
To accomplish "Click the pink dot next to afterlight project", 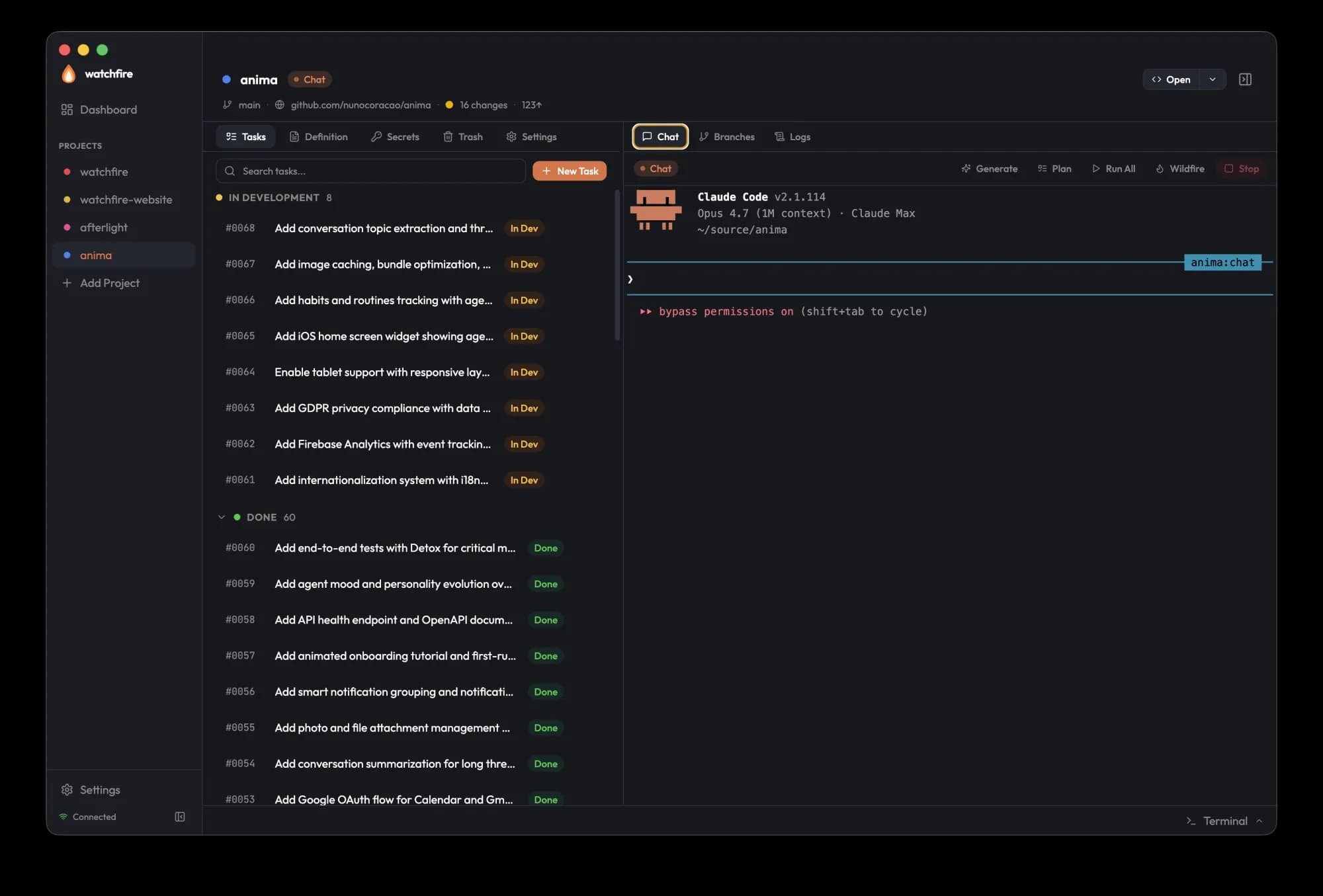I will [67, 227].
